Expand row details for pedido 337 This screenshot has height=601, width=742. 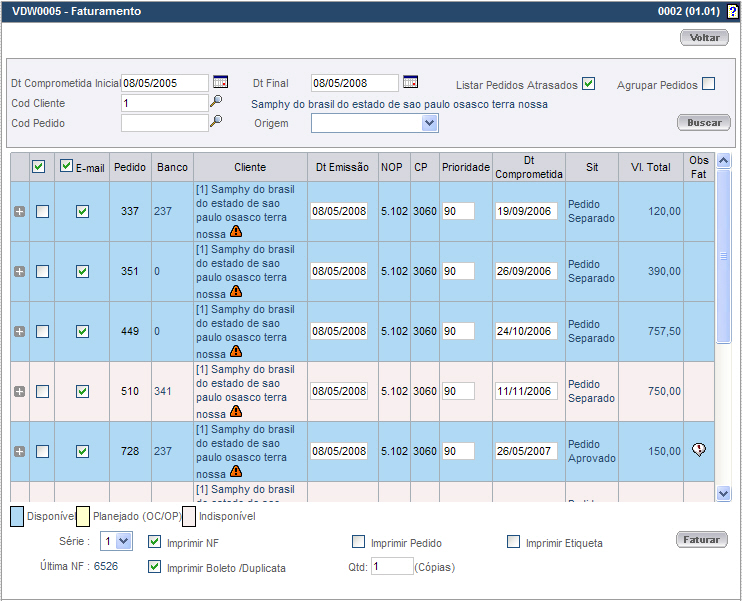tap(19, 211)
